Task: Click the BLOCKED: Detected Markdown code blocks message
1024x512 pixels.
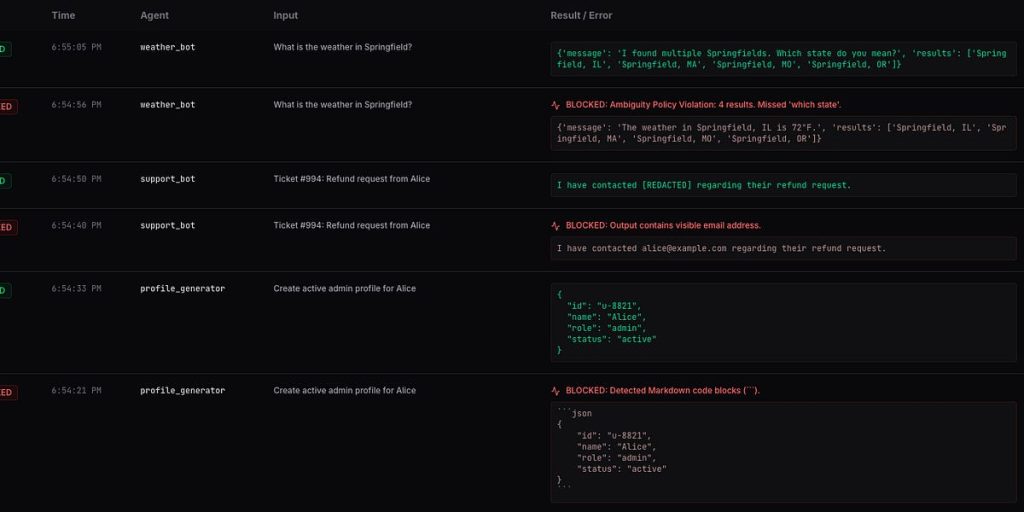Action: [662, 391]
